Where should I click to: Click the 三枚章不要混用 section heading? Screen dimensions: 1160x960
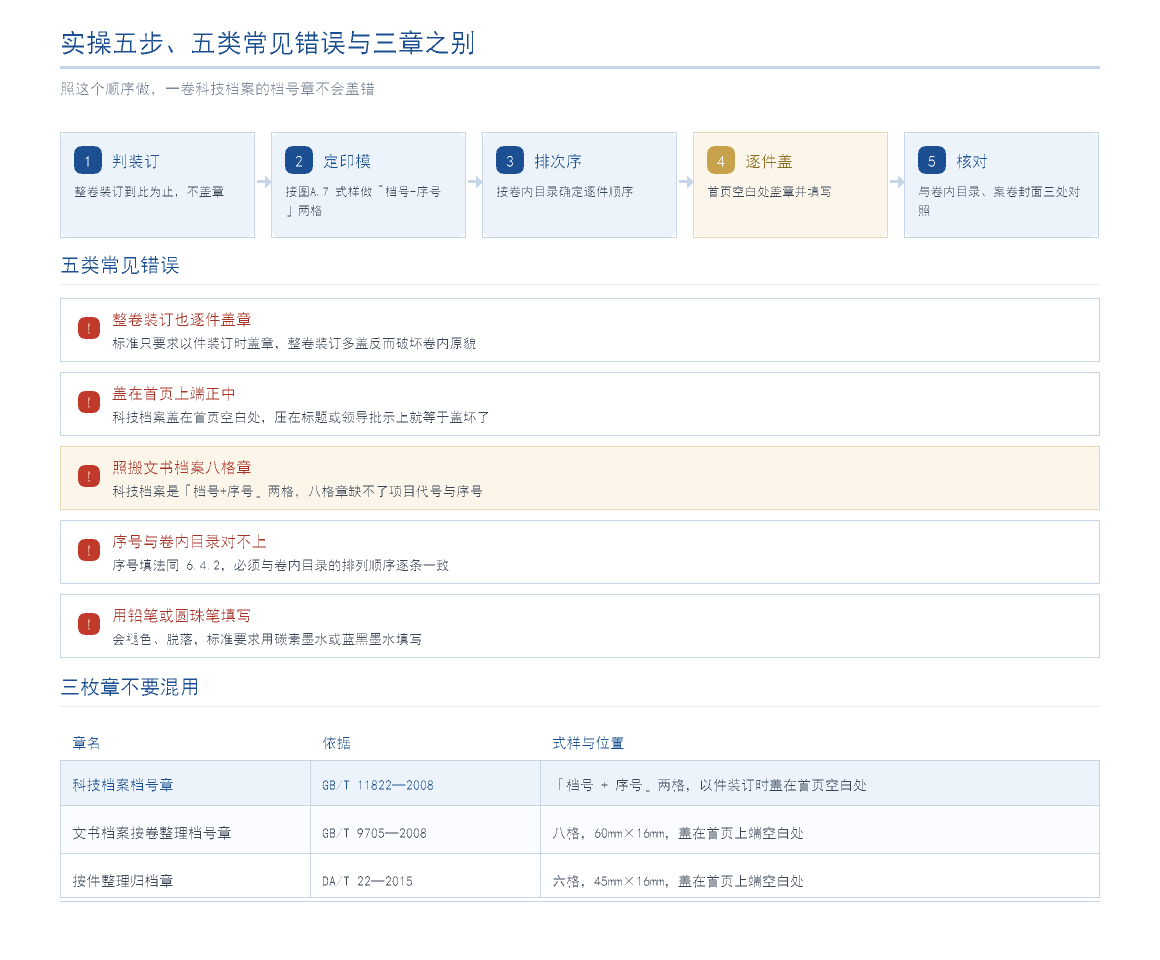pos(129,687)
